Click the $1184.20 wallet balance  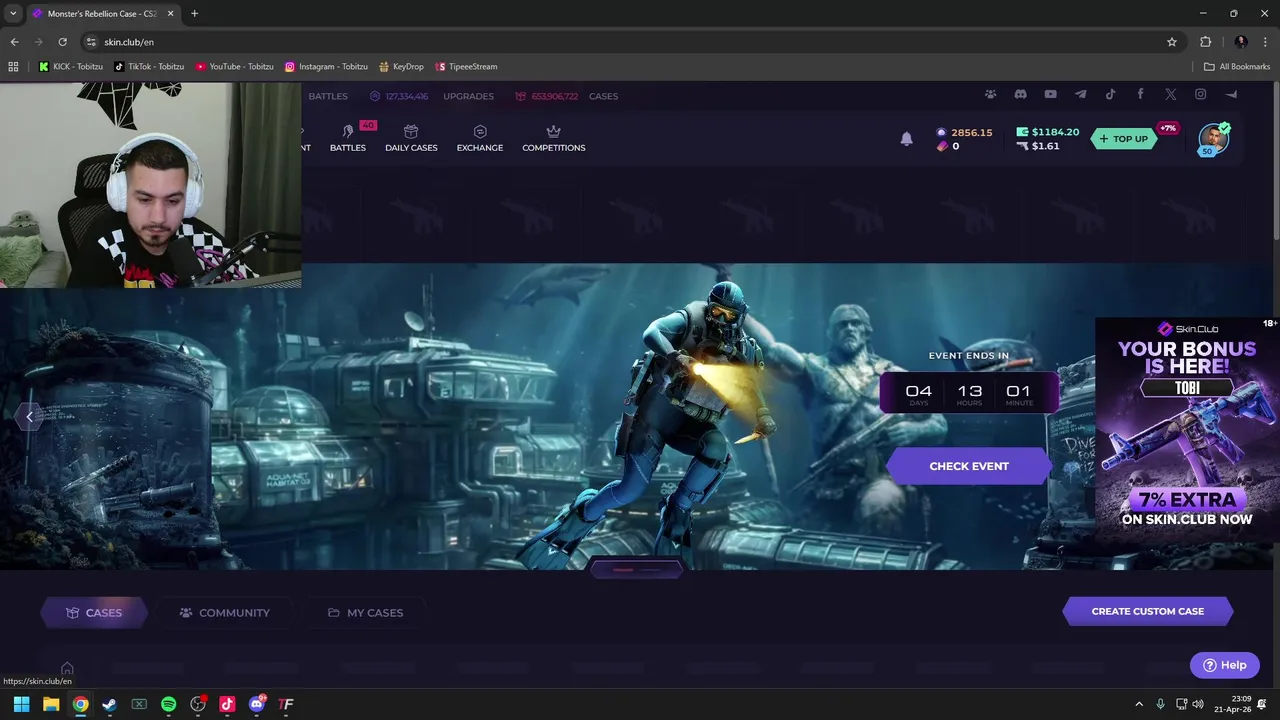1047,132
